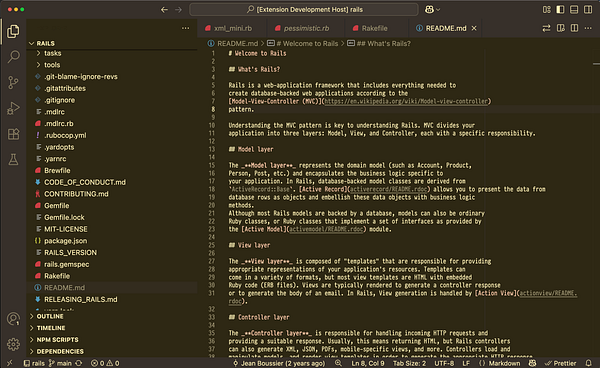600x368 pixels.
Task: Select the README.md tab
Action: point(446,28)
